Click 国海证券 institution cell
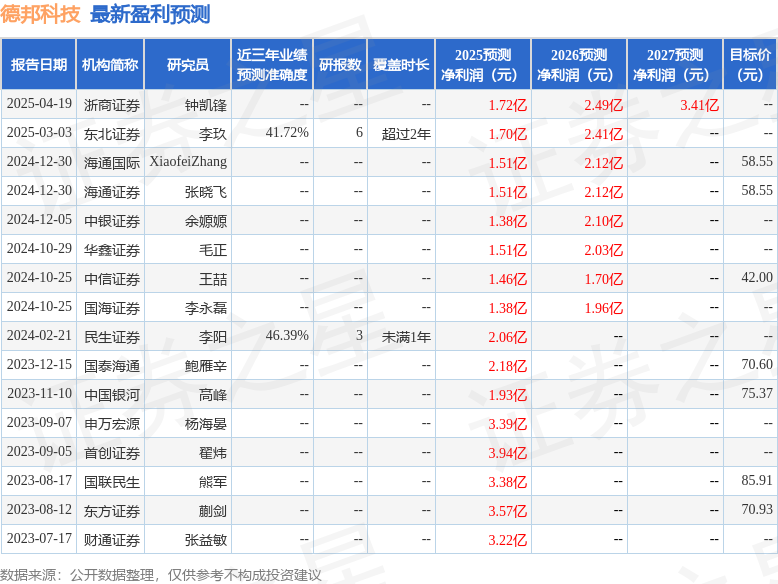This screenshot has height=584, width=778. coord(112,308)
